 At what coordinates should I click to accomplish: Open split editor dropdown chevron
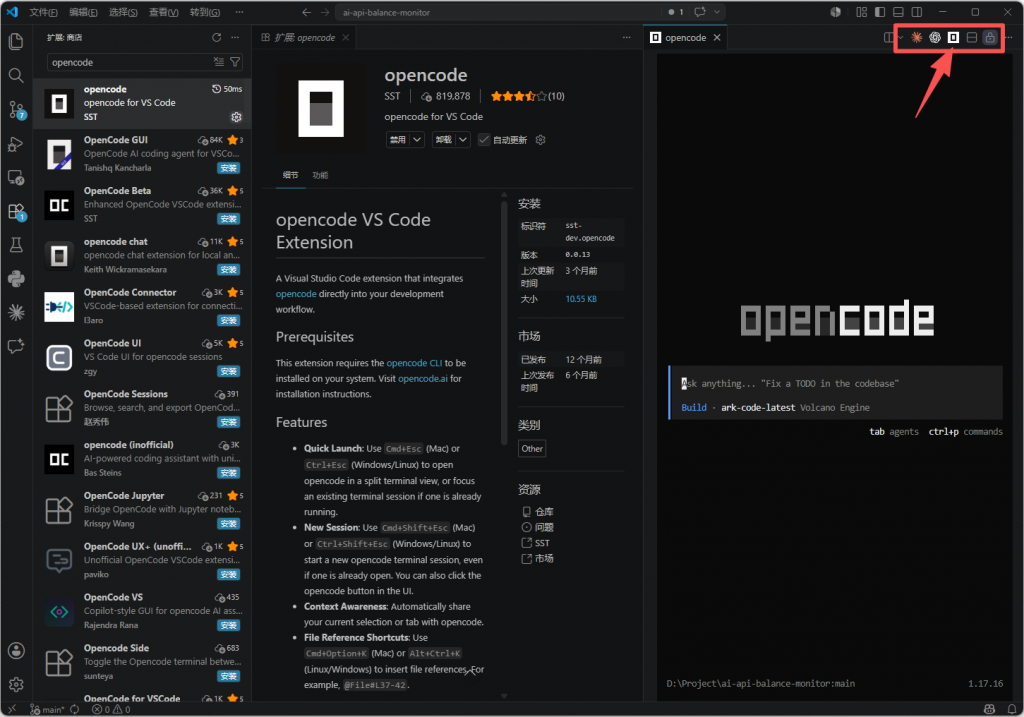point(901,37)
